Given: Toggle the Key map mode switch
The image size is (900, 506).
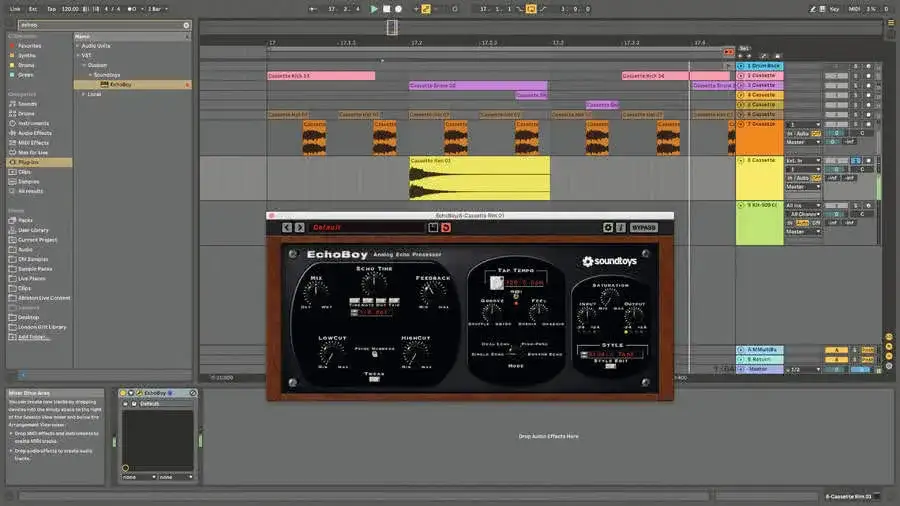Looking at the screenshot, I should pos(834,9).
